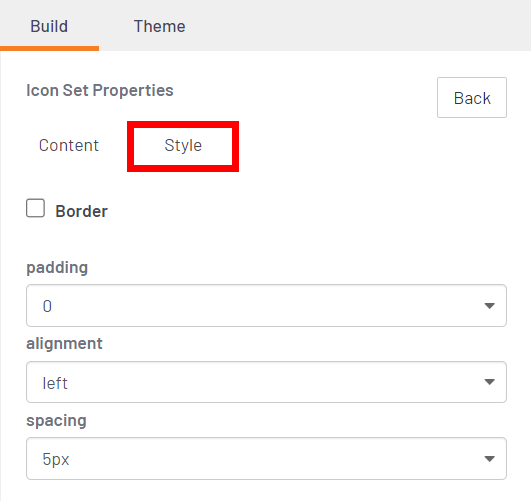531x501 pixels.
Task: Click the Icon Set Properties heading
Action: pyautogui.click(x=100, y=90)
